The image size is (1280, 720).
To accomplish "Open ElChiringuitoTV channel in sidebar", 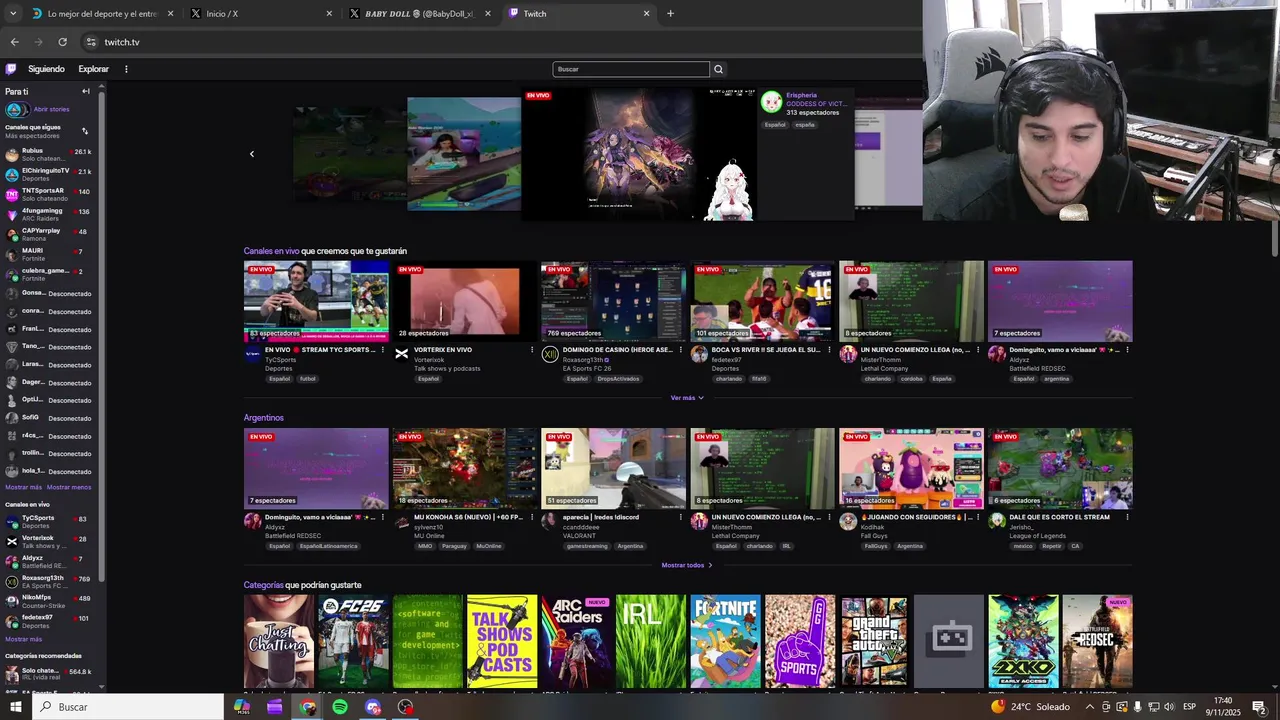I will [x=49, y=174].
